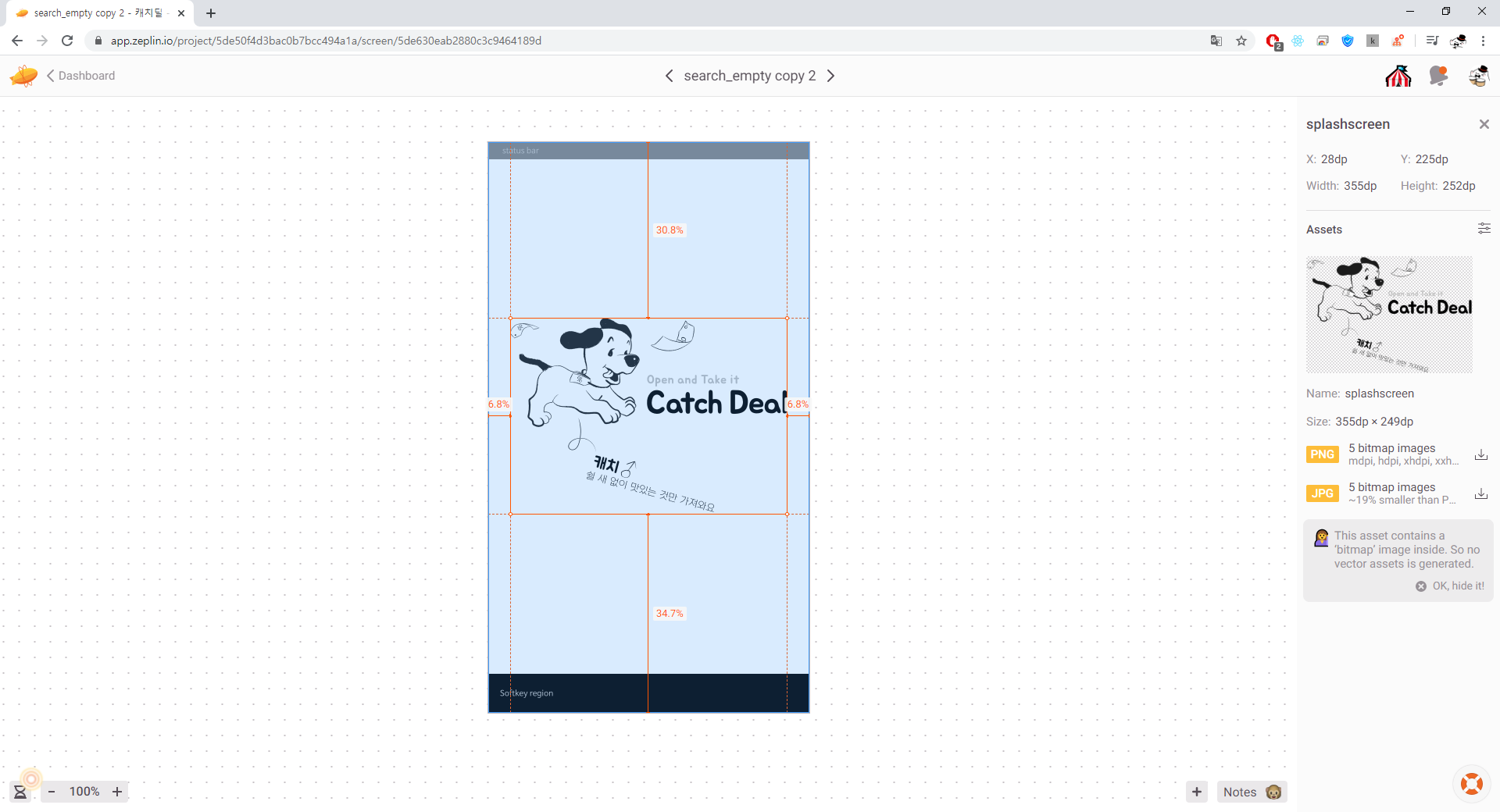Download the PNG bitmap images
The width and height of the screenshot is (1500, 812).
1480,454
